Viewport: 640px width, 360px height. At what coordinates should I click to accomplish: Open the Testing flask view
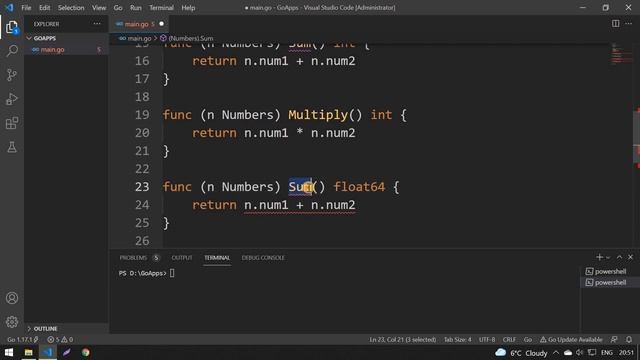tap(12, 147)
